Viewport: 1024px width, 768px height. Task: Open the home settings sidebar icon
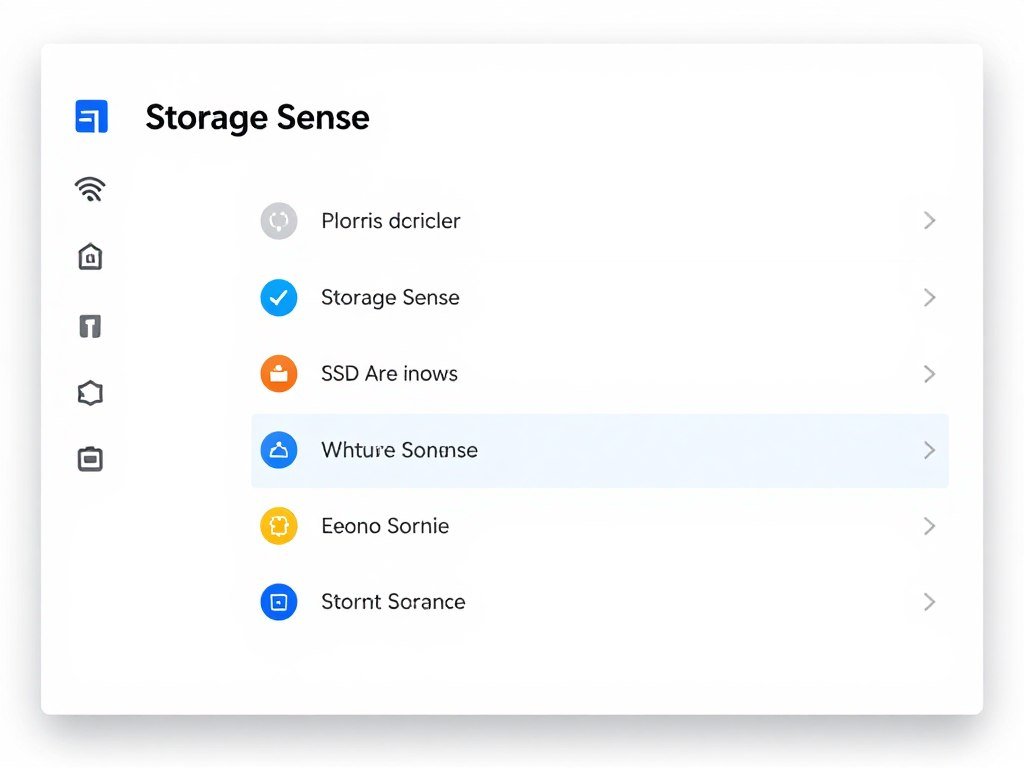(90, 257)
